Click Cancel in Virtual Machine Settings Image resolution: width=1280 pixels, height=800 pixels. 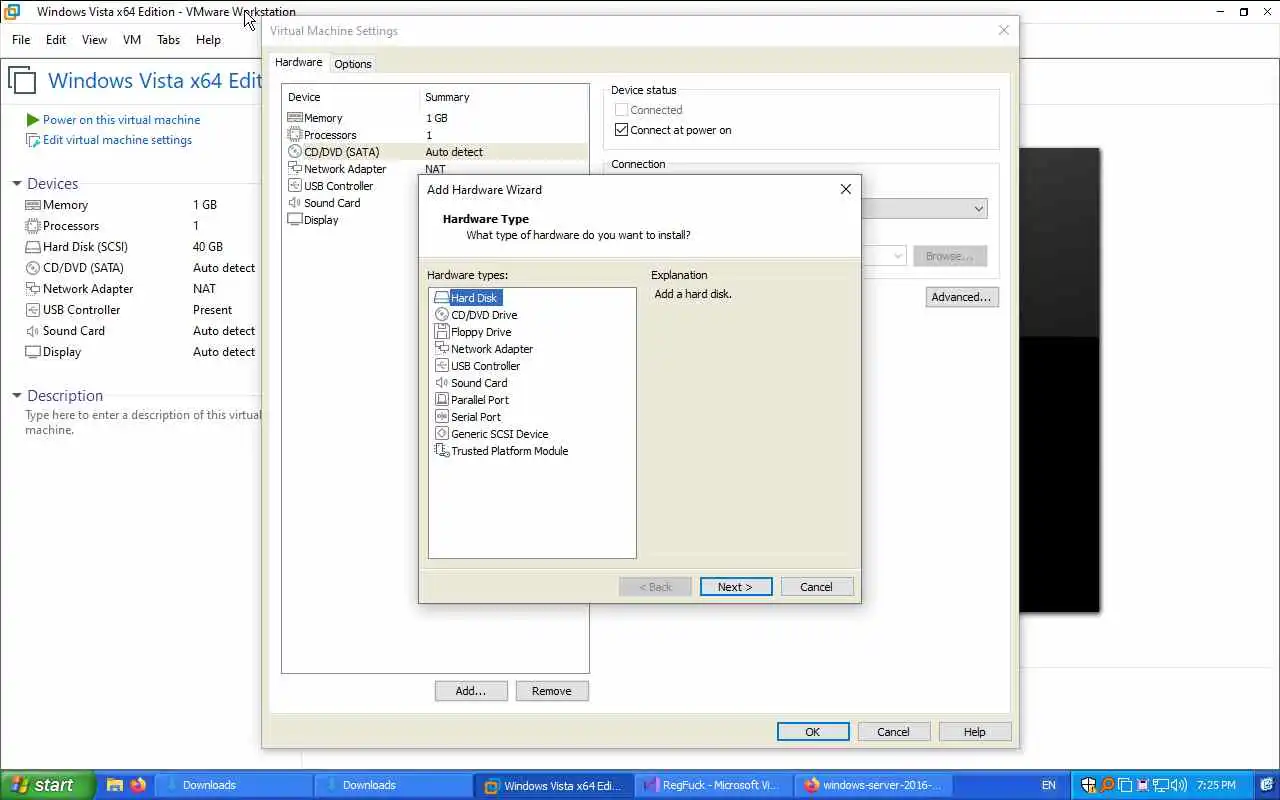pyautogui.click(x=893, y=732)
